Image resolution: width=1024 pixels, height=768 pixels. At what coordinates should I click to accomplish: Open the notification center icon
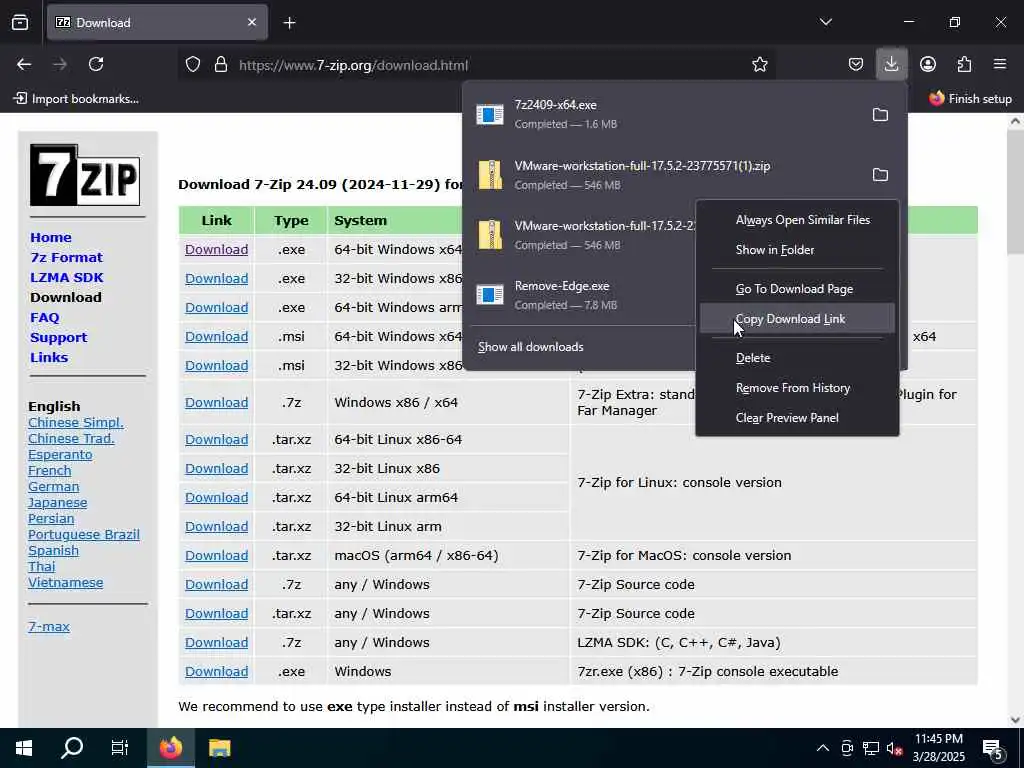coord(993,748)
